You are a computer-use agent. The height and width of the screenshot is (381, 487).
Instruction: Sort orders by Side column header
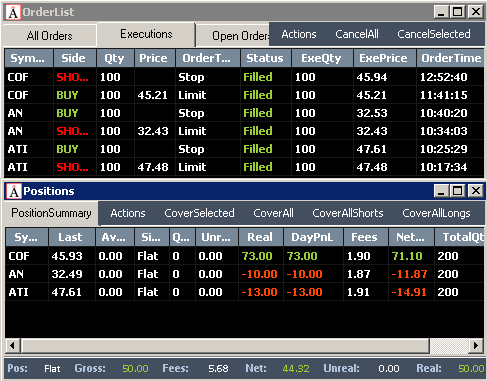coord(75,58)
